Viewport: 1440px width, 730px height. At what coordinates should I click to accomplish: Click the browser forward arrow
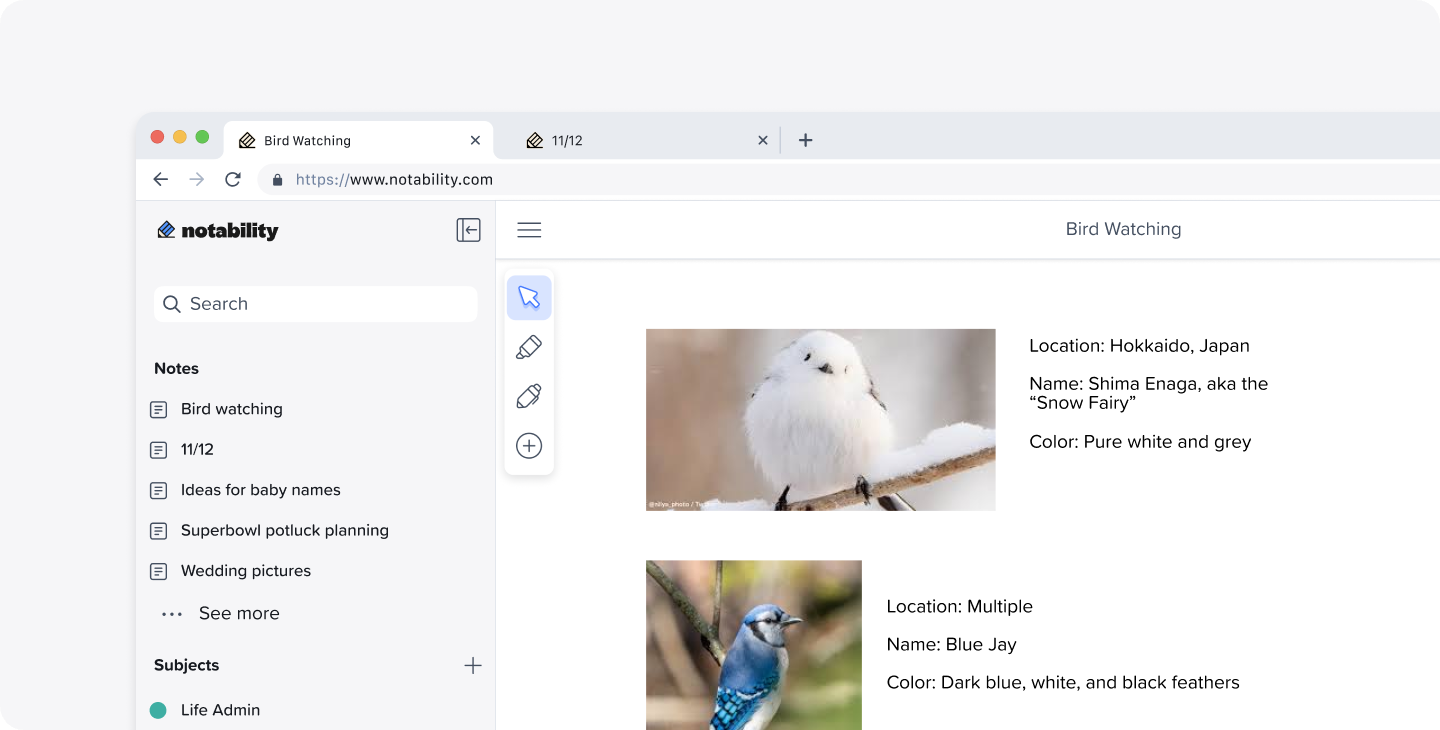tap(197, 179)
